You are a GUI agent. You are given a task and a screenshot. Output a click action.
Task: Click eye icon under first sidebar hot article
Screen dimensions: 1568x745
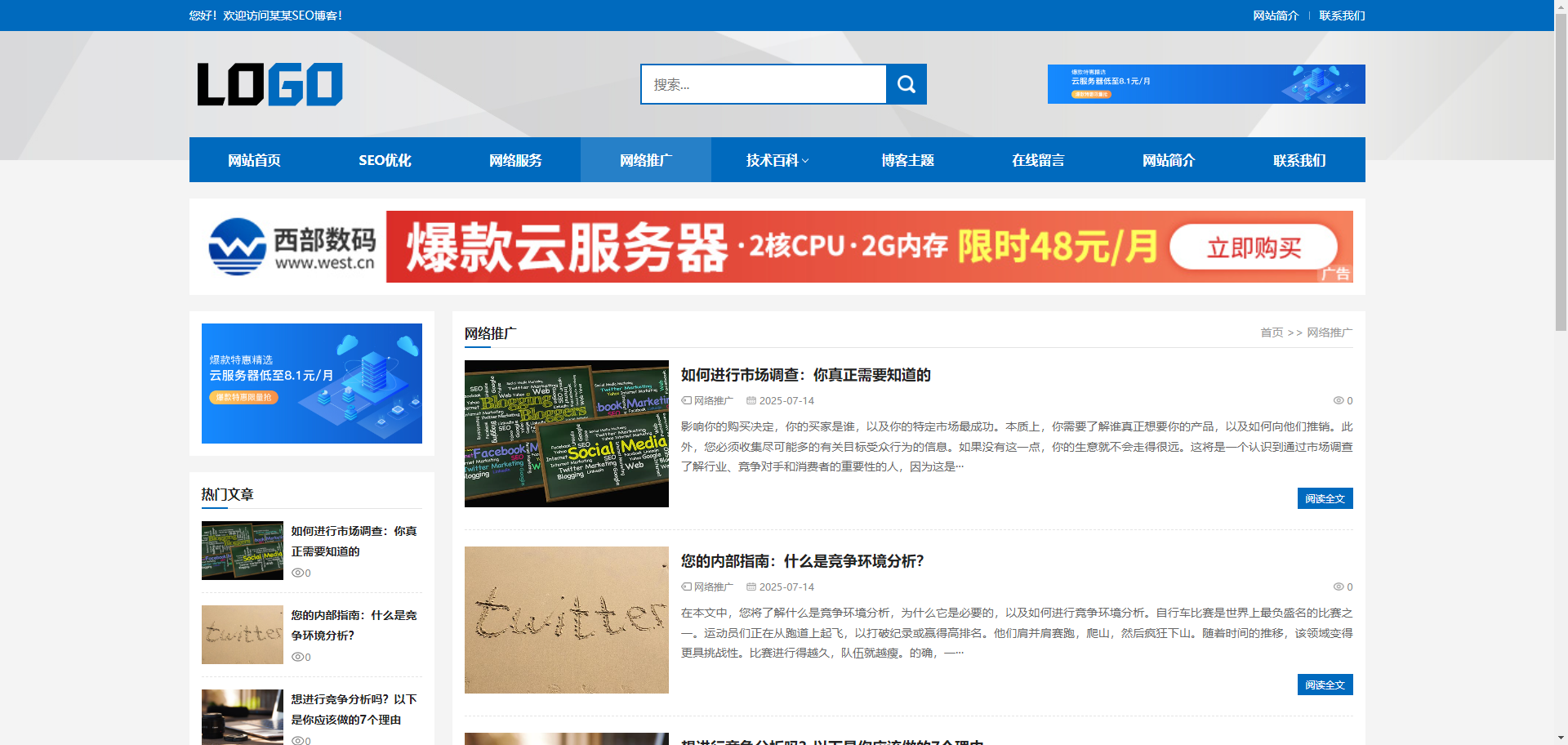click(x=297, y=573)
